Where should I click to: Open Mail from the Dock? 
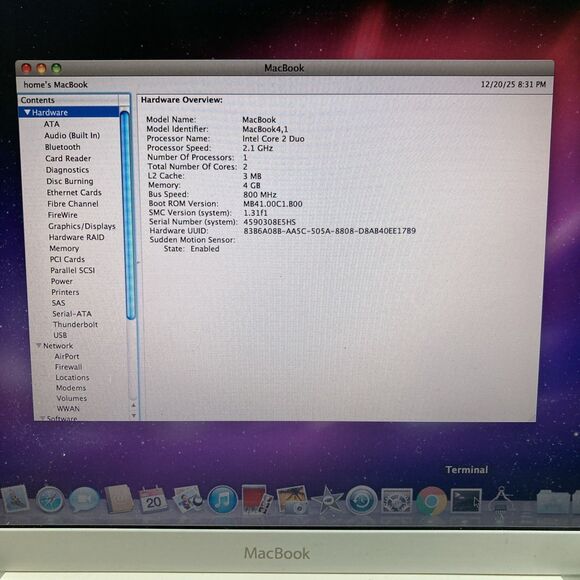pos(15,499)
